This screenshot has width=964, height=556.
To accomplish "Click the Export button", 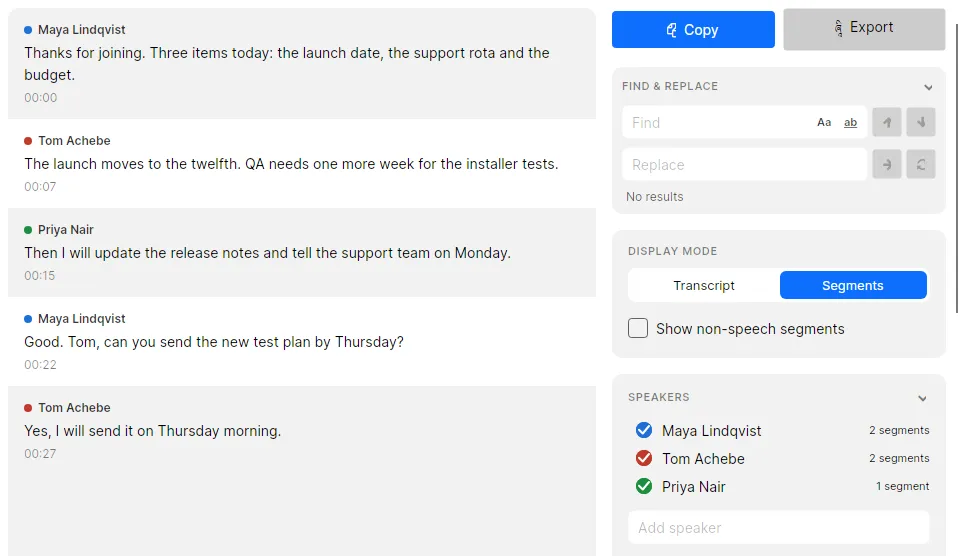I will click(864, 28).
